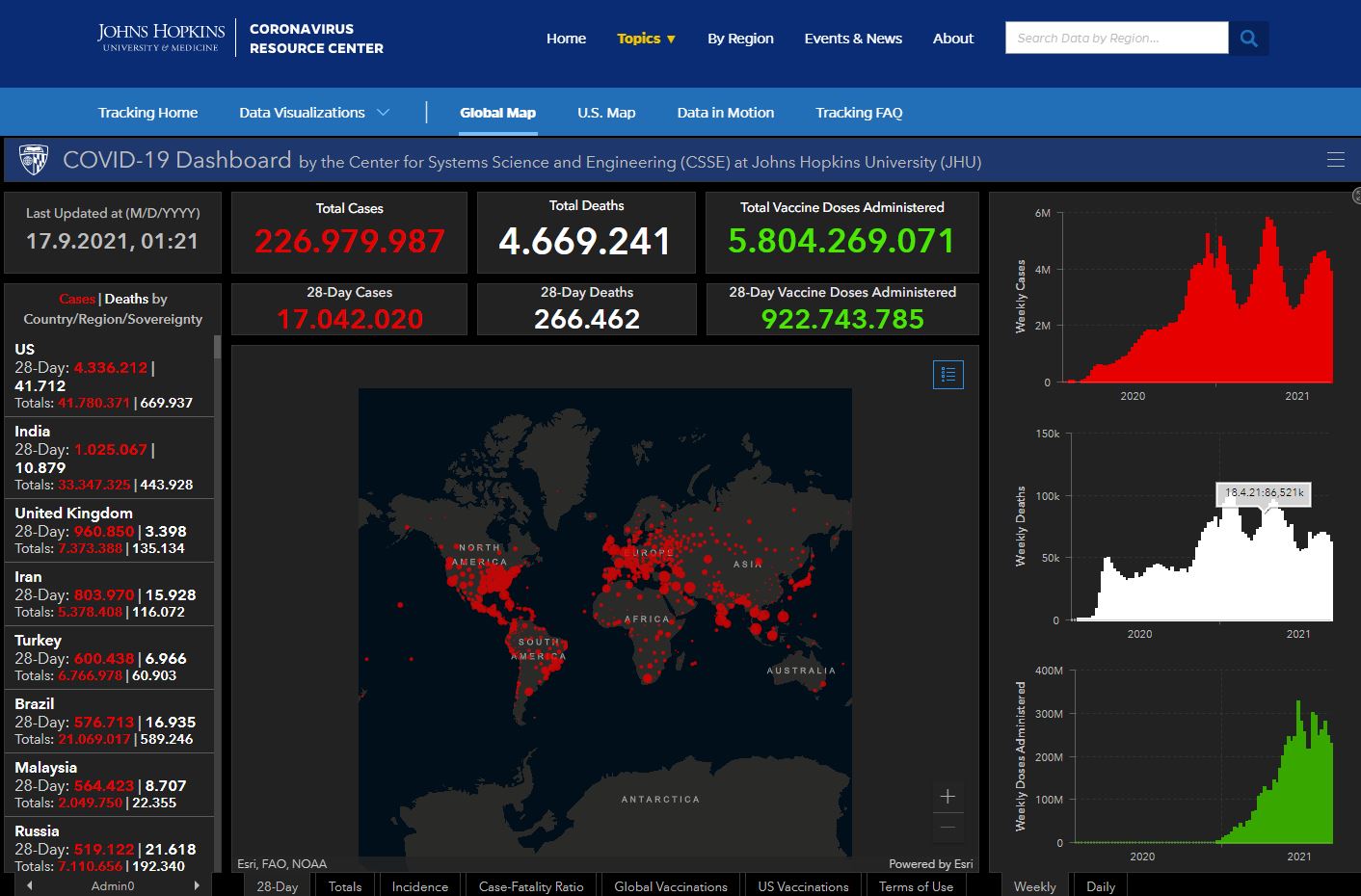Screen dimensions: 1361x896
Task: Click Total Cases value 226.979.987
Action: 349,241
